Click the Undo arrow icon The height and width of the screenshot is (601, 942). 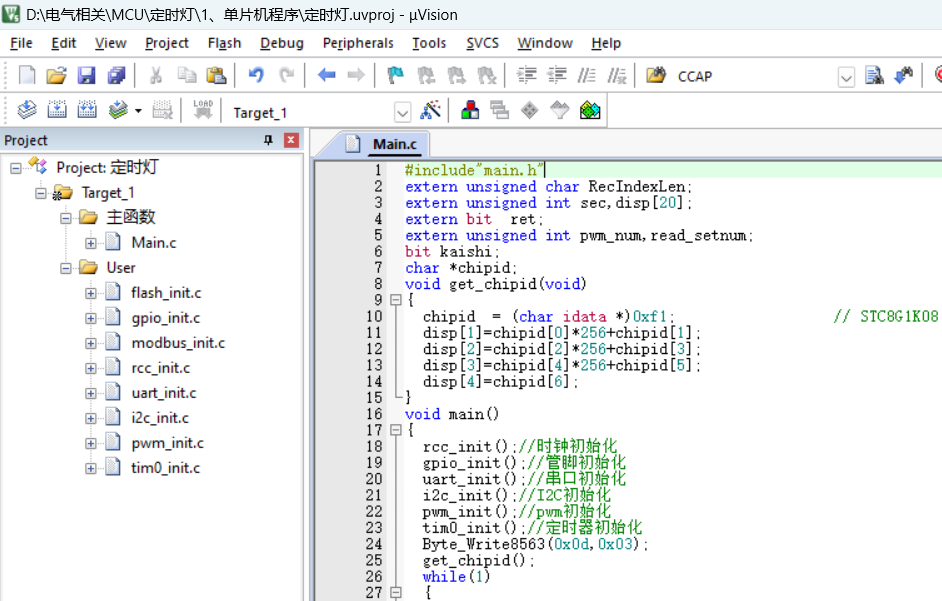point(256,76)
